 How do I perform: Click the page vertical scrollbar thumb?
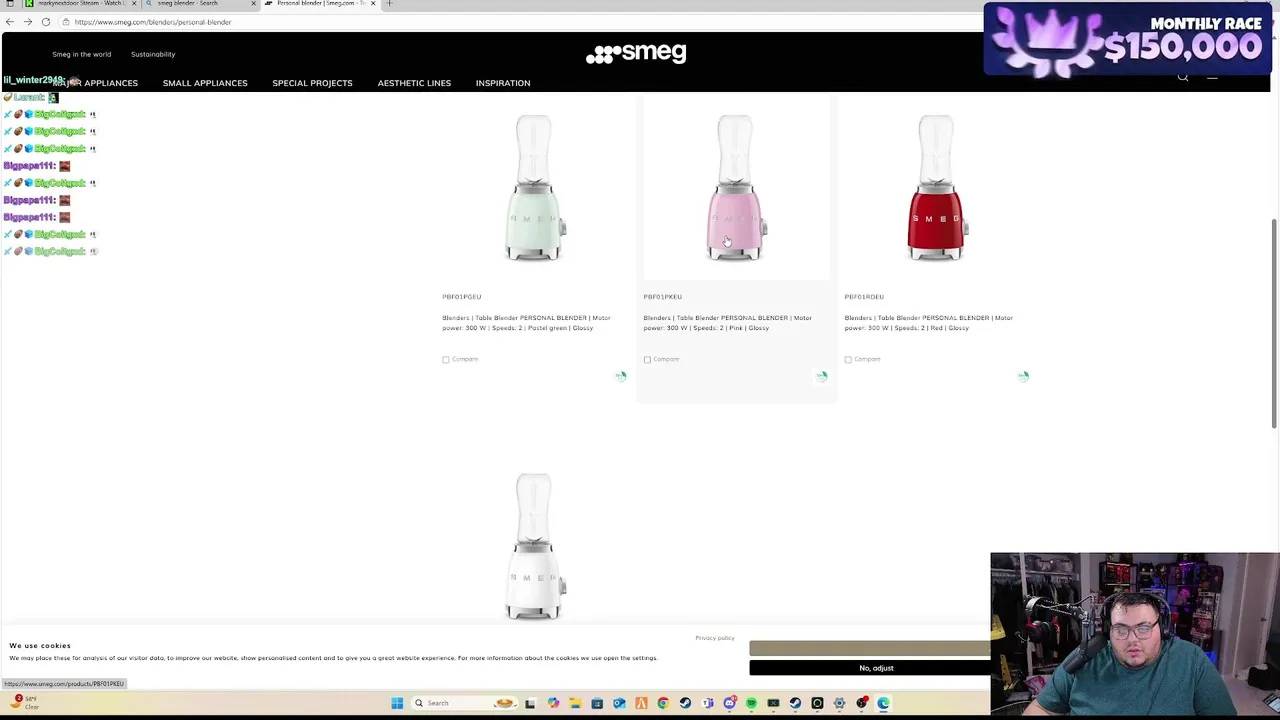pyautogui.click(x=1274, y=323)
